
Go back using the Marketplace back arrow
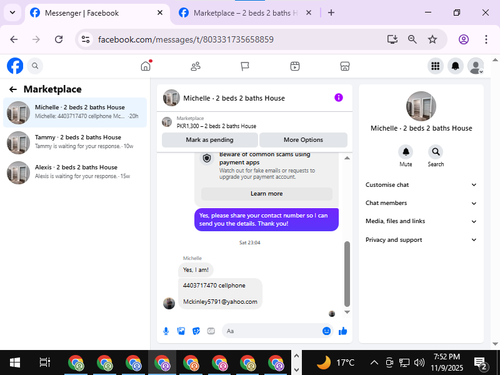click(13, 89)
